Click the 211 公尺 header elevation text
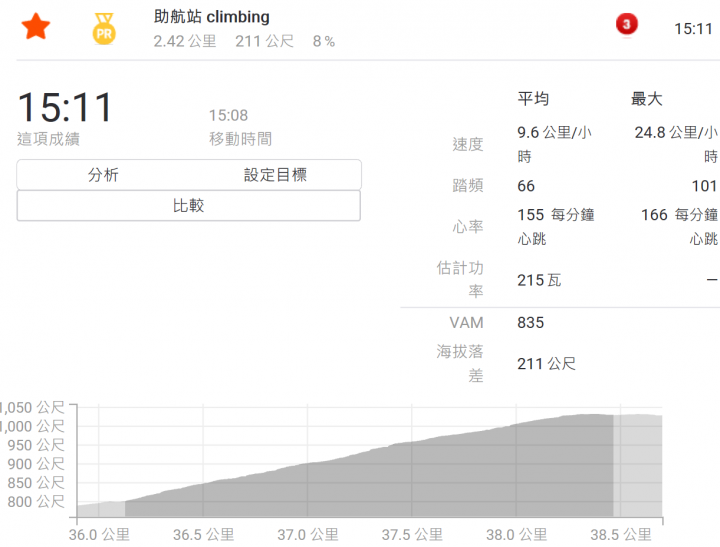 (x=264, y=41)
